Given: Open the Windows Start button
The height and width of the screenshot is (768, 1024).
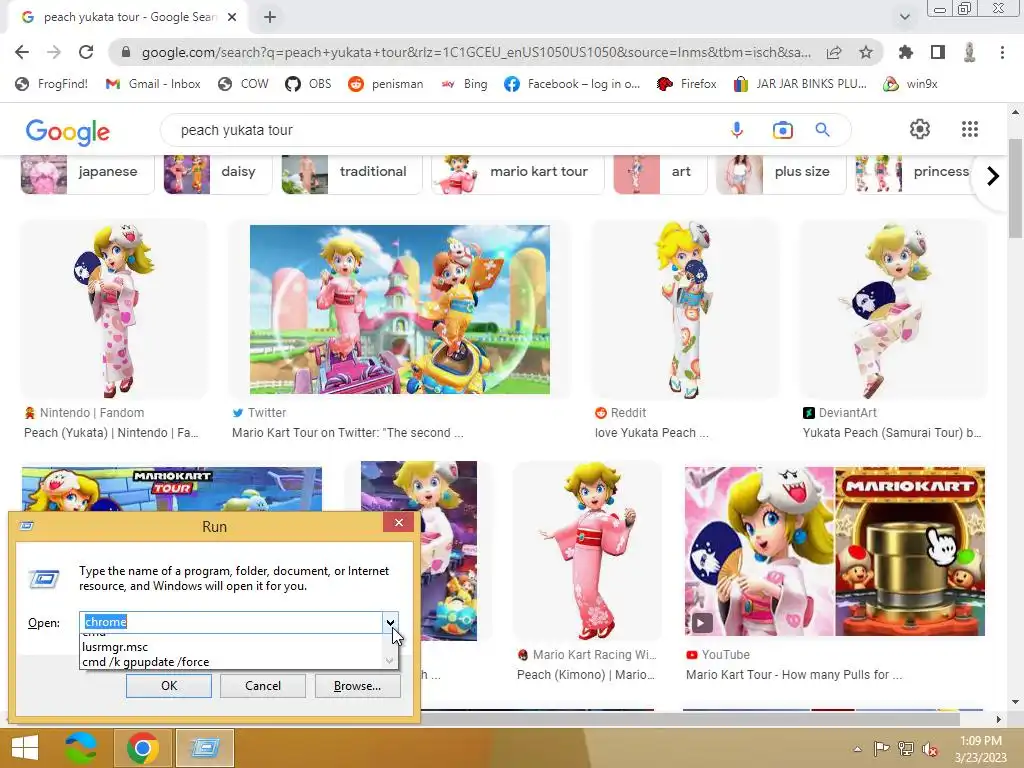Looking at the screenshot, I should click(25, 748).
